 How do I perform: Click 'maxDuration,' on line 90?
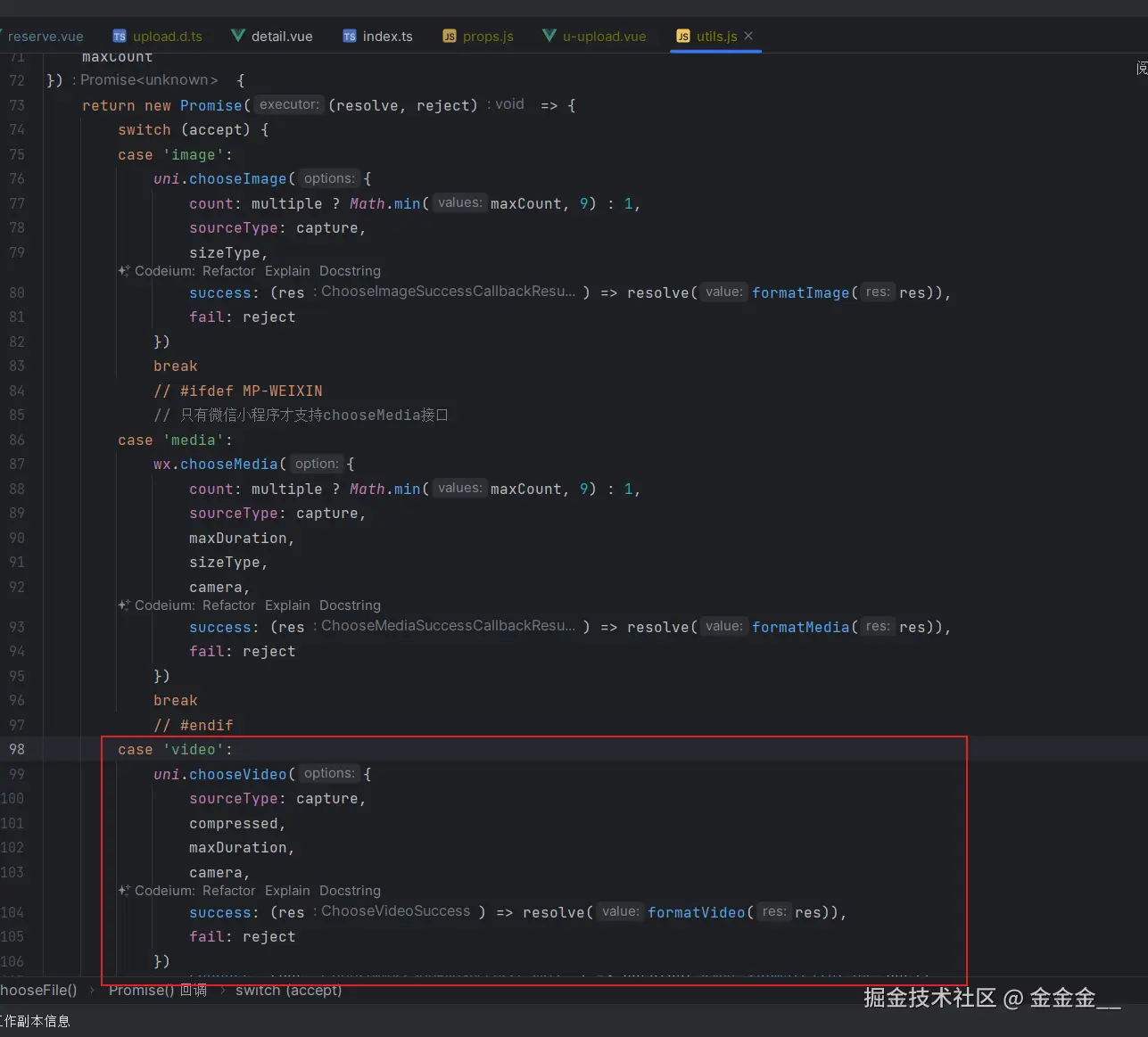click(242, 539)
